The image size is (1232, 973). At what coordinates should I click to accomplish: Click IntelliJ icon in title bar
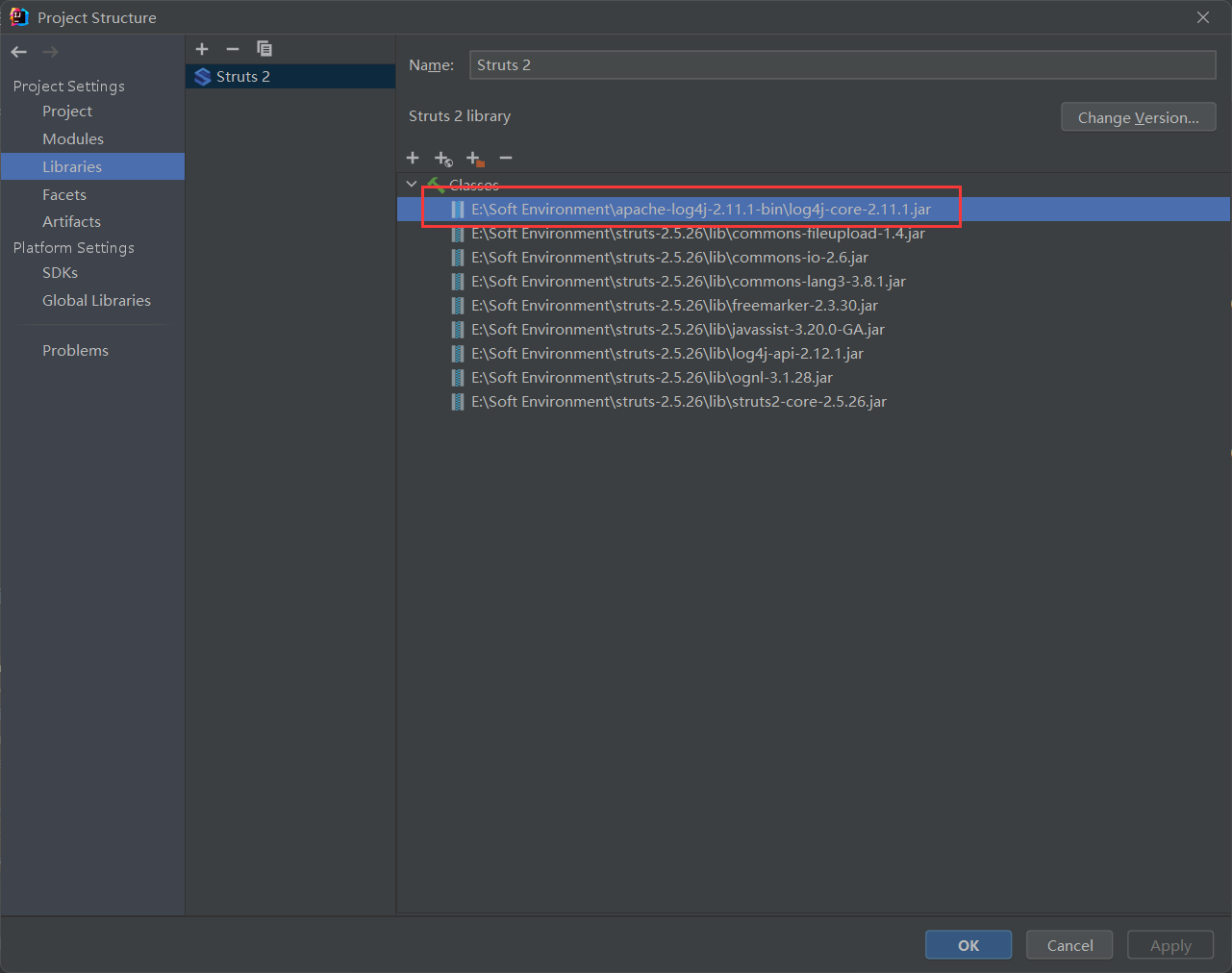tap(18, 17)
